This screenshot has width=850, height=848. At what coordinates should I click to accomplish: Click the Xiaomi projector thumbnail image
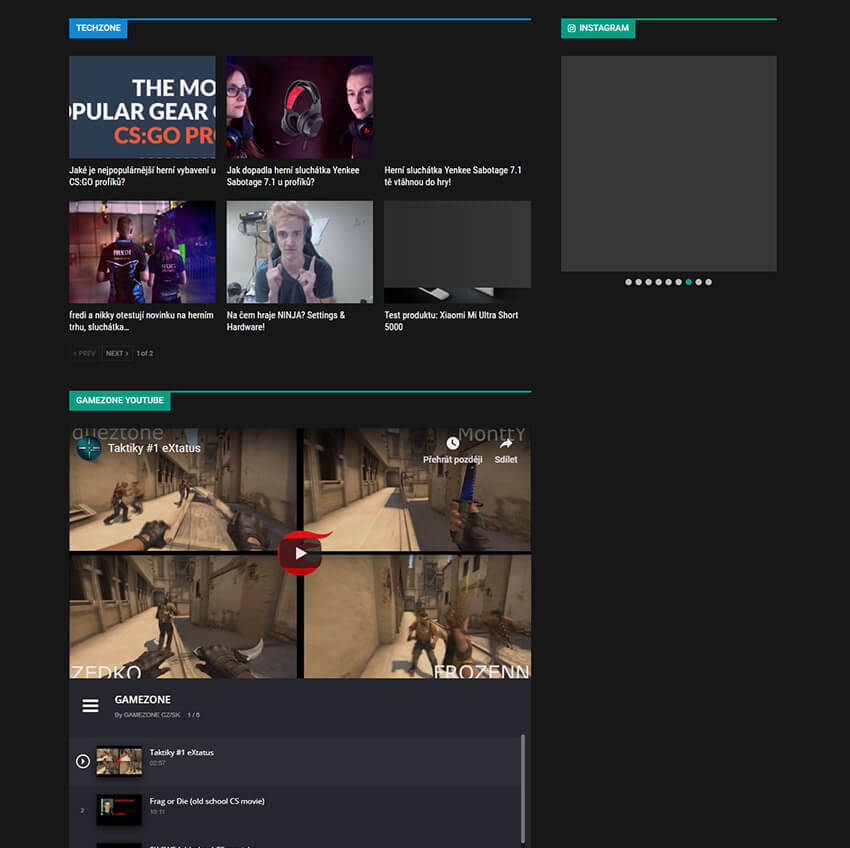pos(458,252)
